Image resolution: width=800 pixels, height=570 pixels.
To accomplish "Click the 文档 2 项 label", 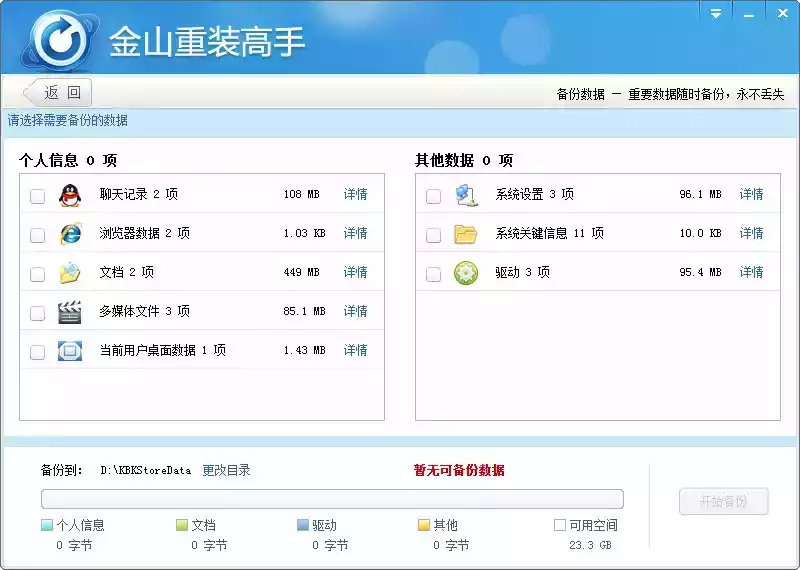I will [x=127, y=272].
